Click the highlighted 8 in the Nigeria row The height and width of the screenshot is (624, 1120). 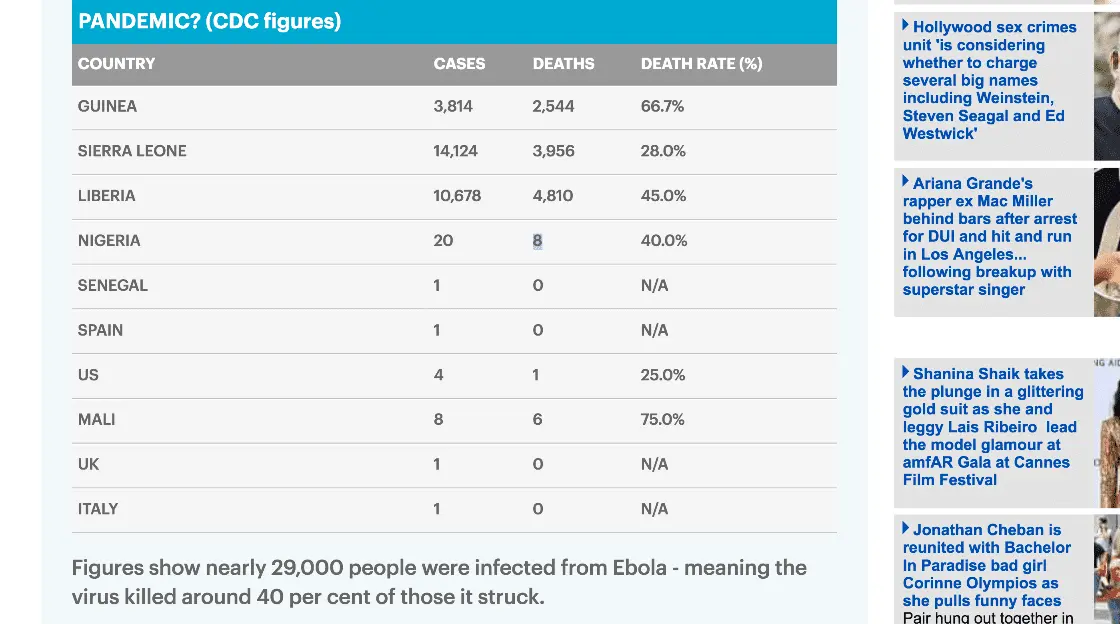click(538, 241)
